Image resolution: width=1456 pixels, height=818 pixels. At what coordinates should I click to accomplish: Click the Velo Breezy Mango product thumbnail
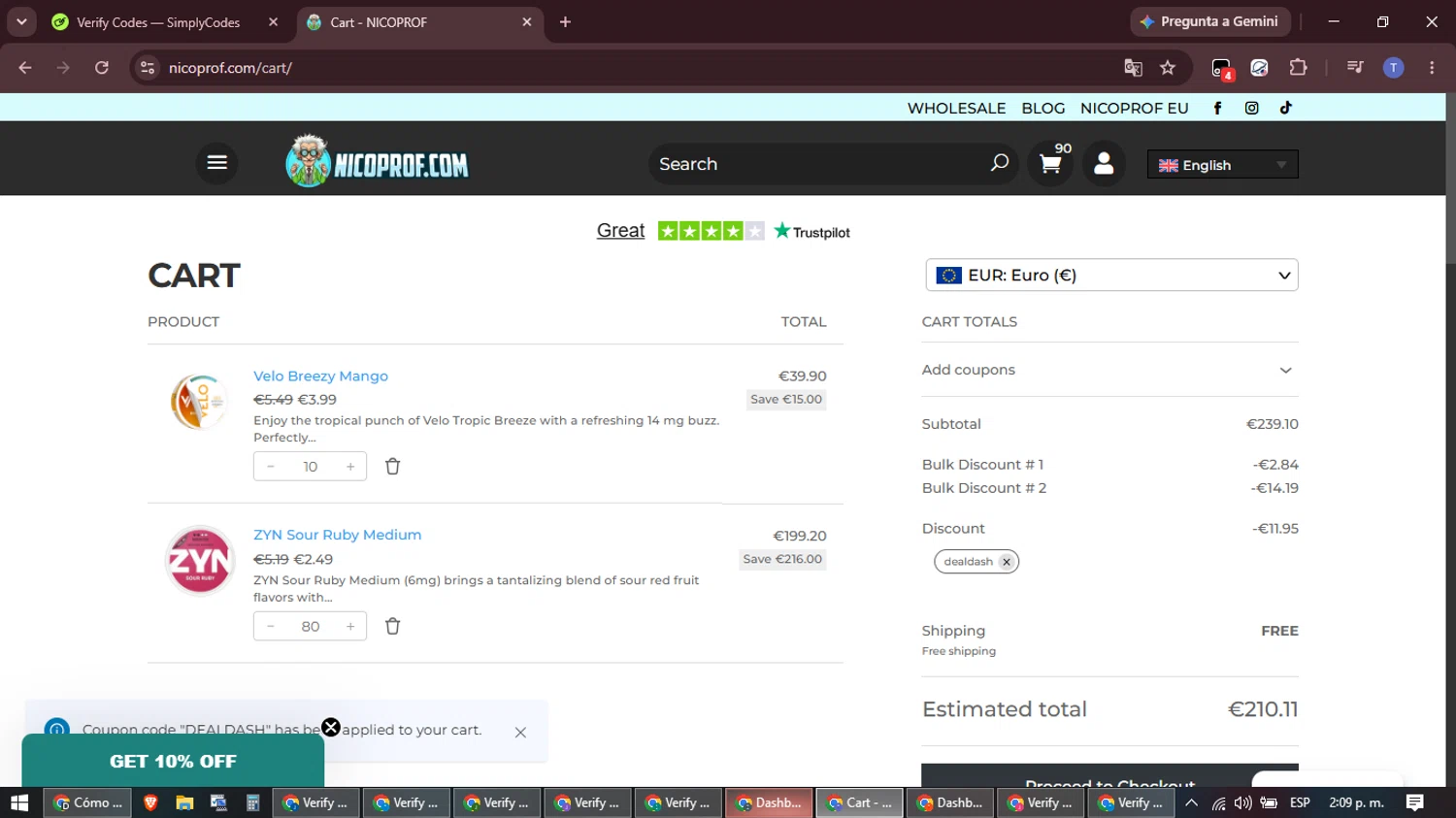199,401
